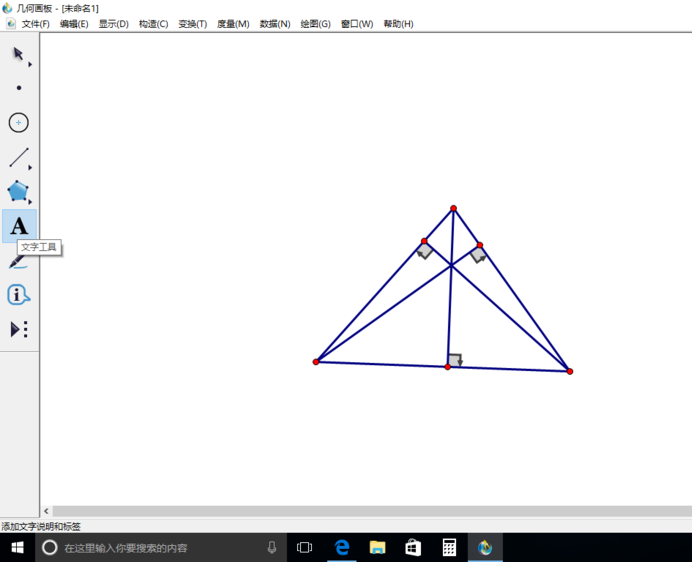Open Task View on the taskbar
692x562 pixels.
305,548
